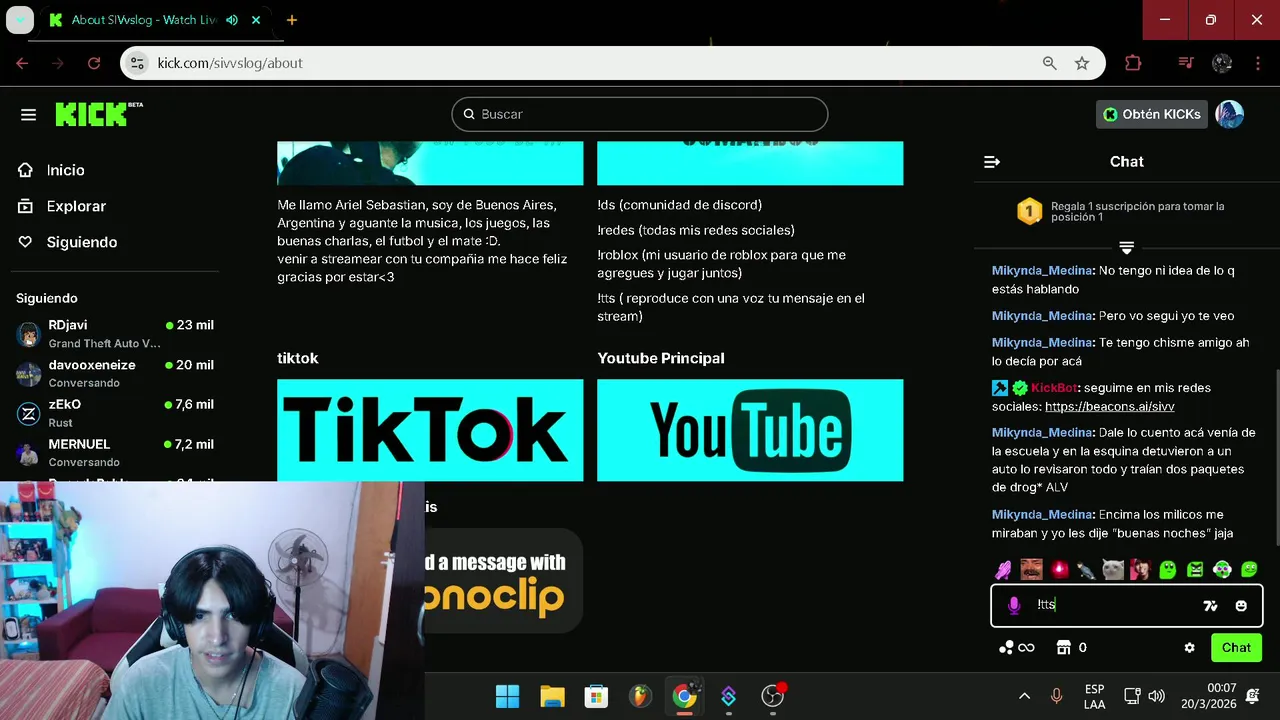The image size is (1280, 720).
Task: Open chat settings gear icon
Action: click(x=1189, y=648)
